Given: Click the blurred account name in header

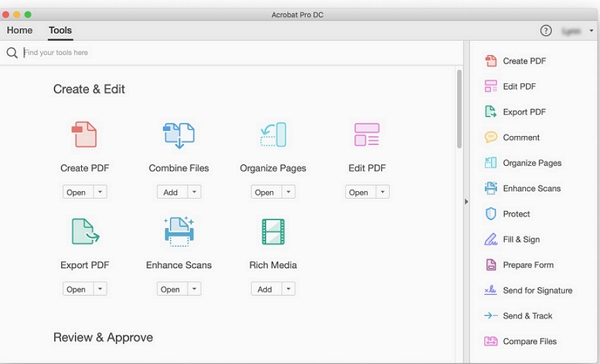Looking at the screenshot, I should pyautogui.click(x=572, y=31).
